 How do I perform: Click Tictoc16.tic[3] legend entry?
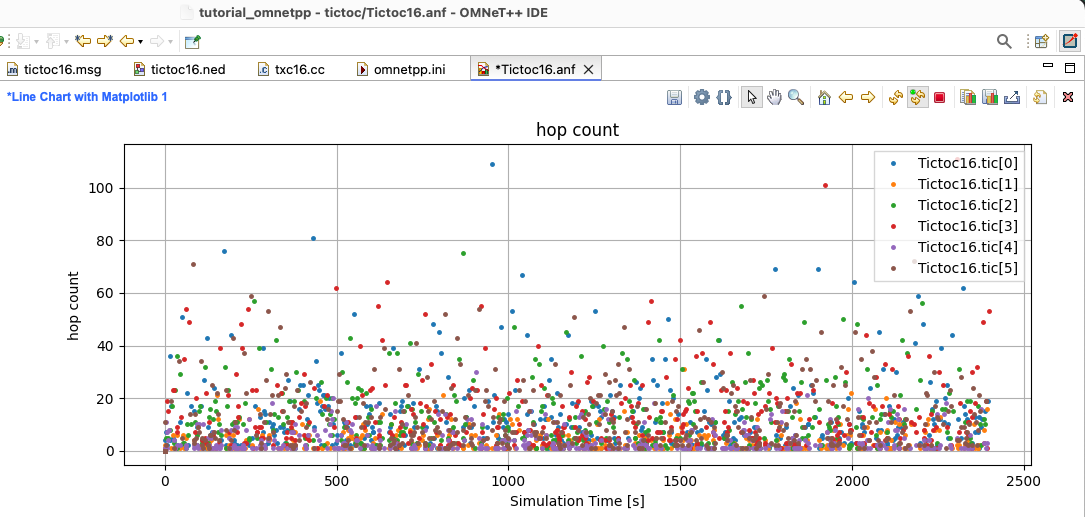click(x=967, y=226)
